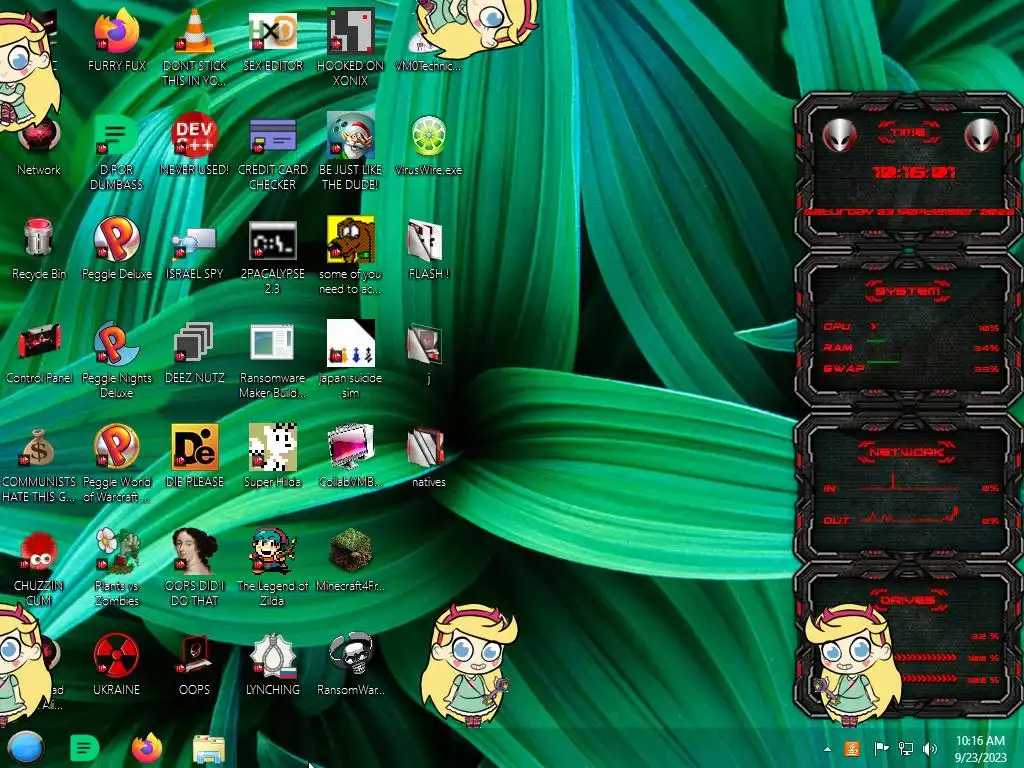Click the NETWORK gadget OUT graph

911,517
